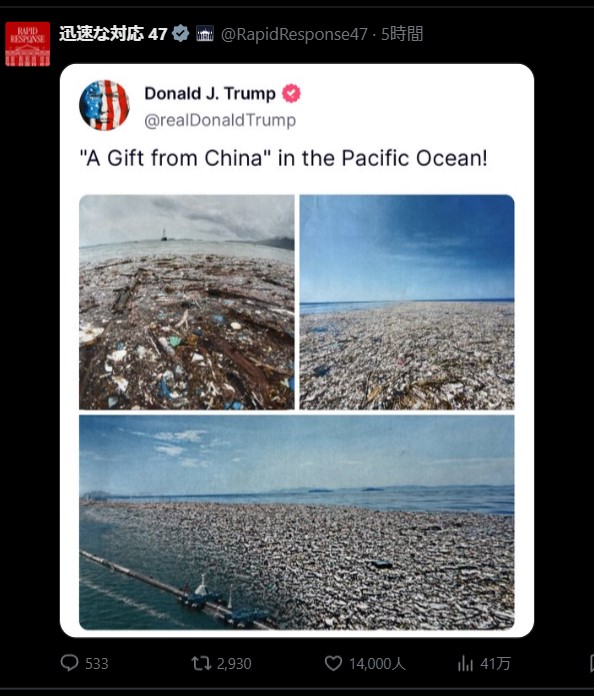Open the Rapid Response 47 profile avatar
Image resolution: width=594 pixels, height=696 pixels.
(28, 44)
